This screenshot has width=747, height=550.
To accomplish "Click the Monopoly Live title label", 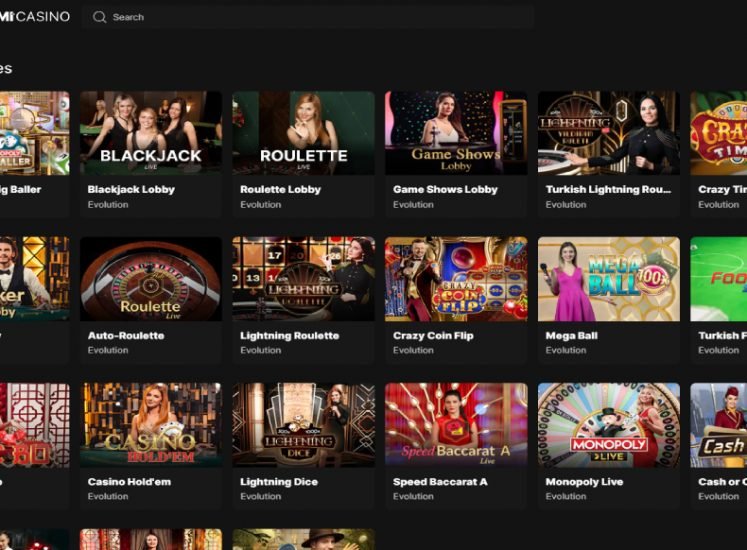I will (584, 482).
